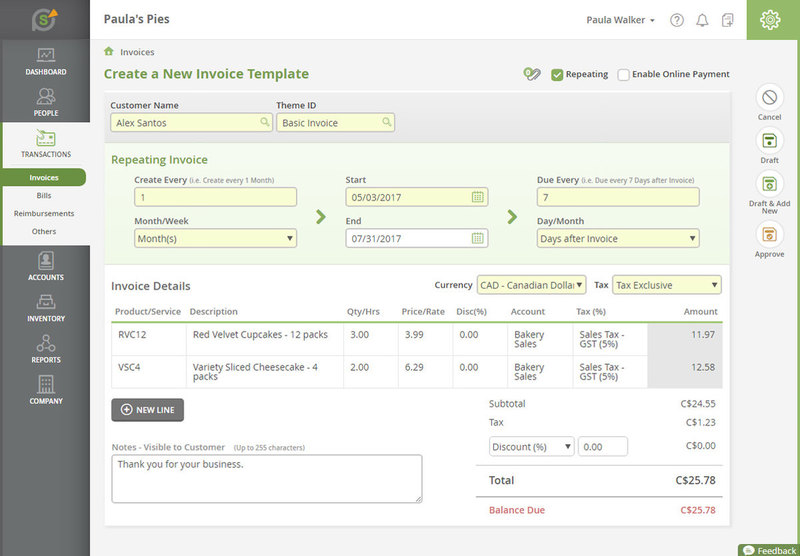Click the Draft & Add New icon
Image resolution: width=800 pixels, height=556 pixels.
769,184
